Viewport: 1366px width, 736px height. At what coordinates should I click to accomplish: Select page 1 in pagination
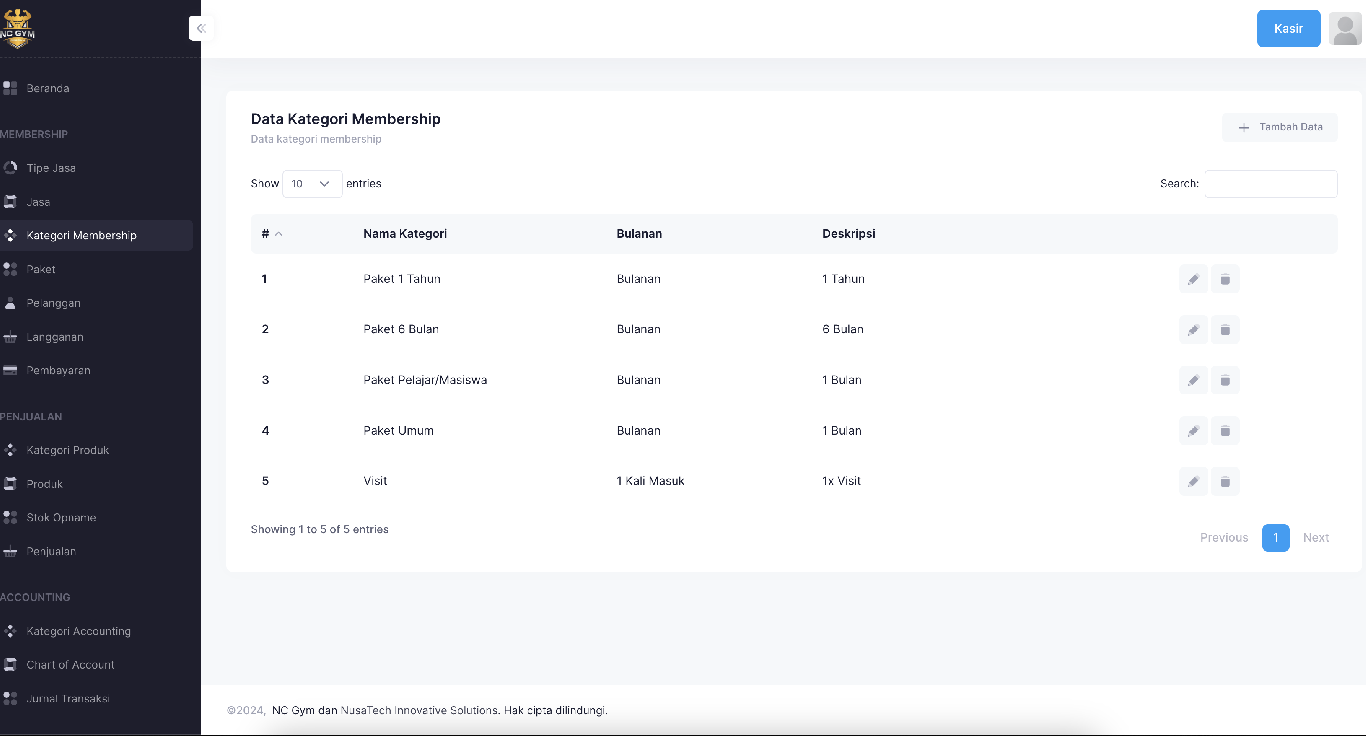click(x=1275, y=538)
